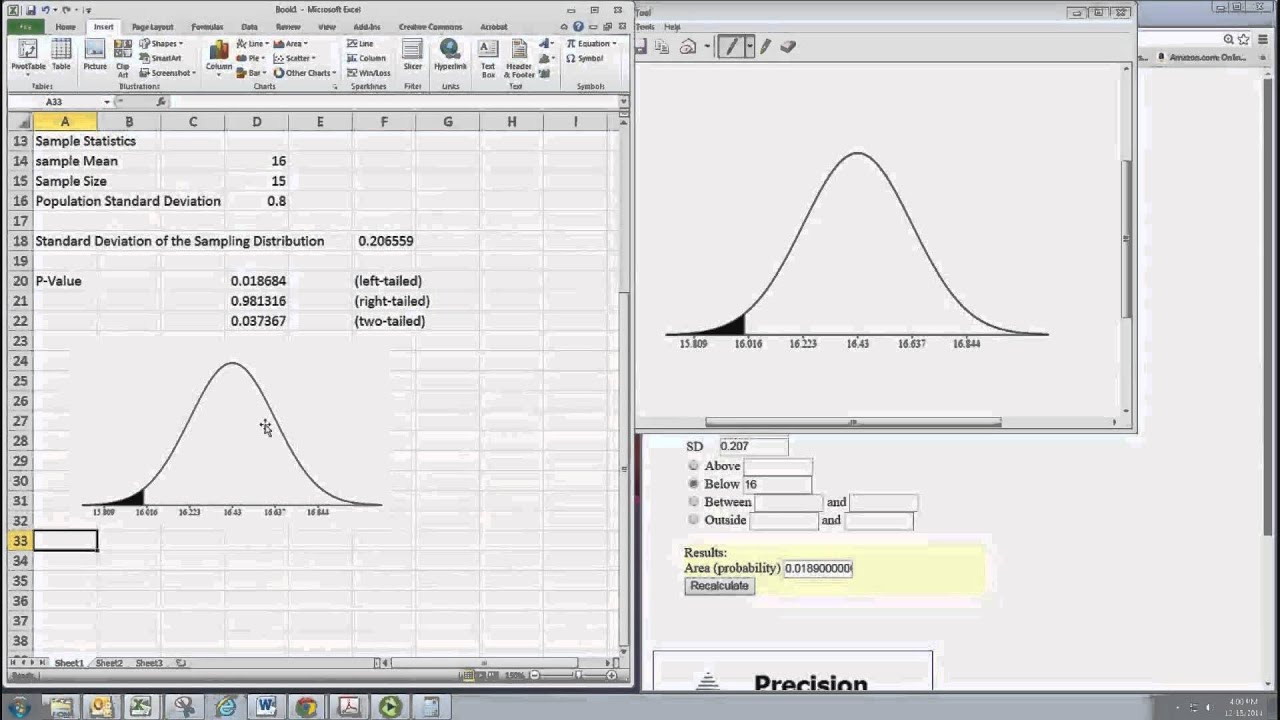Click the Recalculate button
The height and width of the screenshot is (720, 1280).
click(719, 586)
